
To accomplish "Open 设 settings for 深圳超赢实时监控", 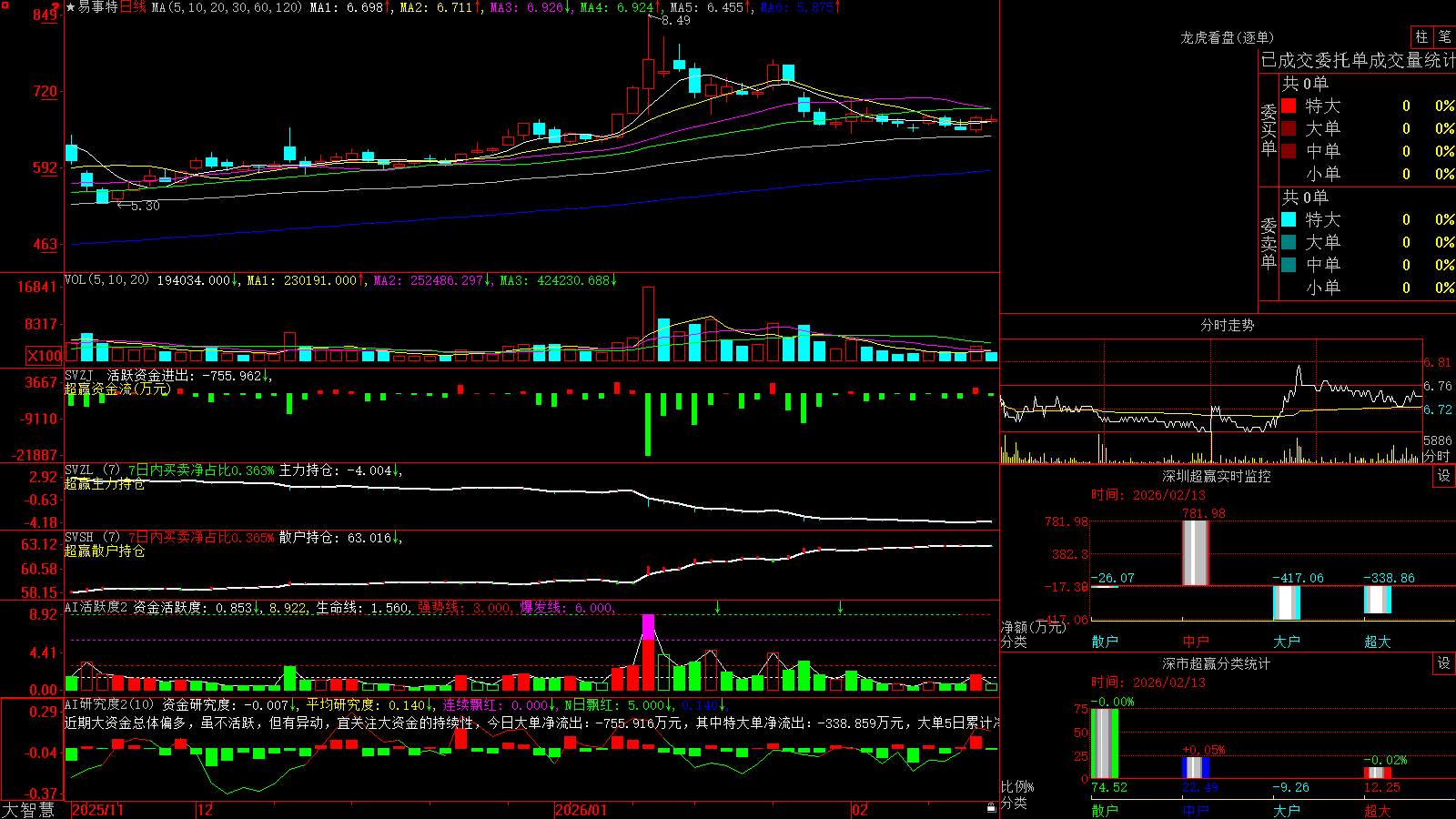I will click(1444, 476).
